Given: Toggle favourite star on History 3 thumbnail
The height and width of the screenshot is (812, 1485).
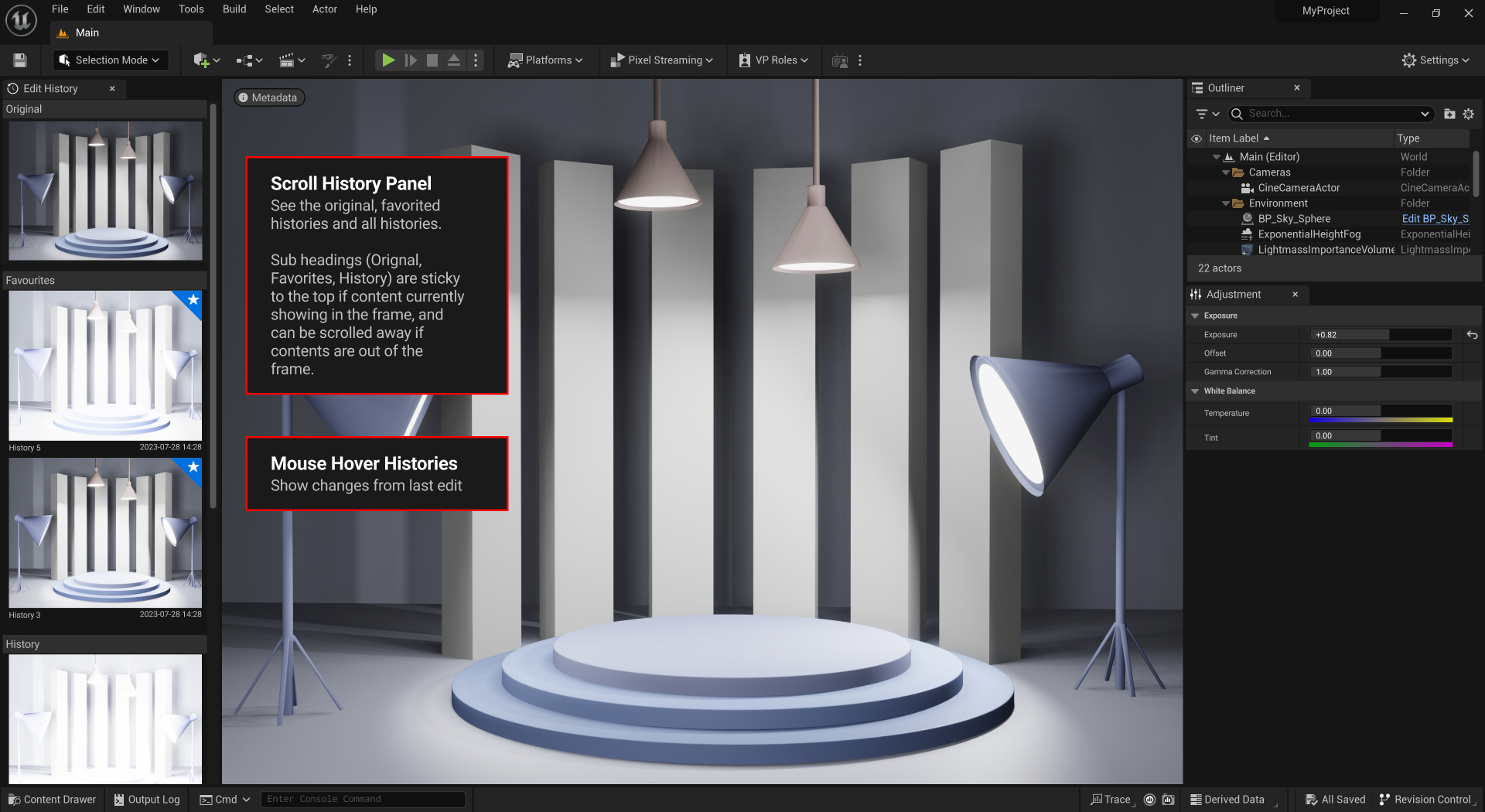Looking at the screenshot, I should [x=193, y=466].
